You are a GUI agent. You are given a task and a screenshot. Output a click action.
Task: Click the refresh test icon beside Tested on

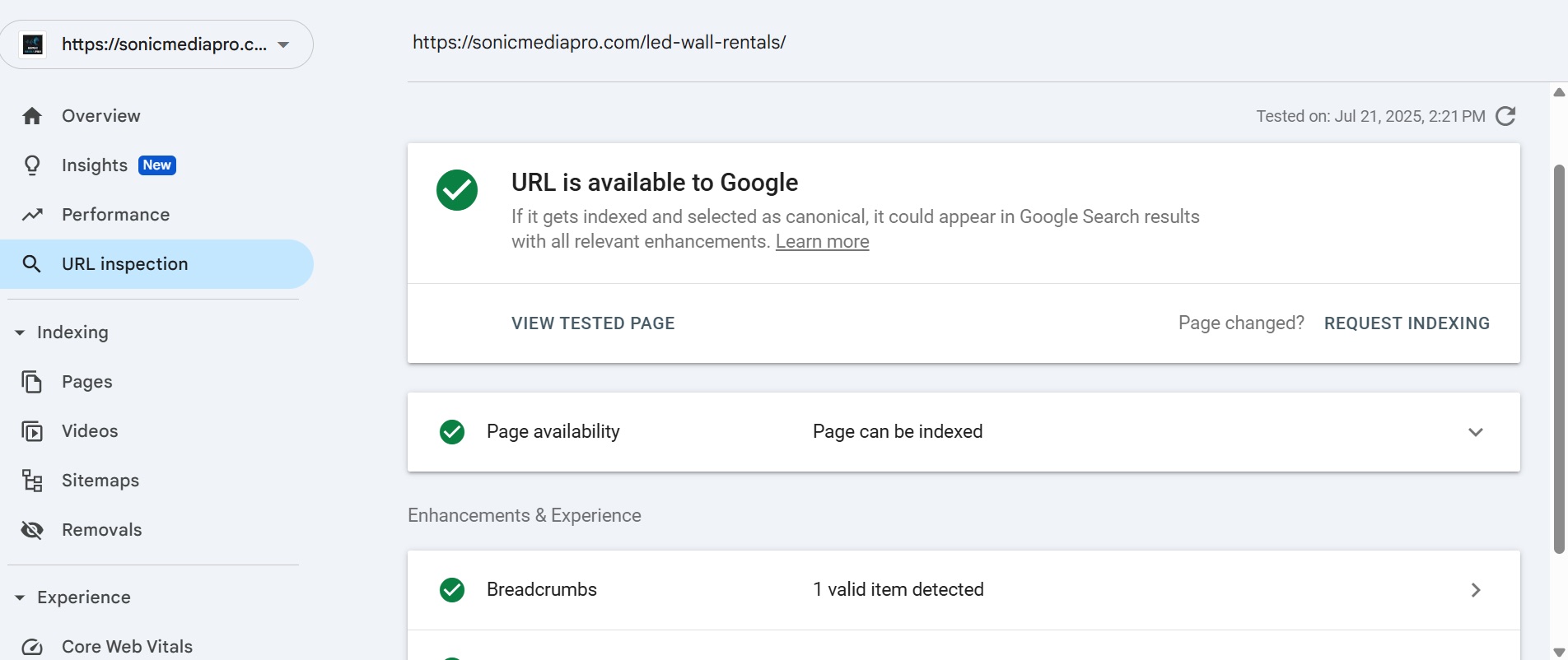tap(1505, 116)
